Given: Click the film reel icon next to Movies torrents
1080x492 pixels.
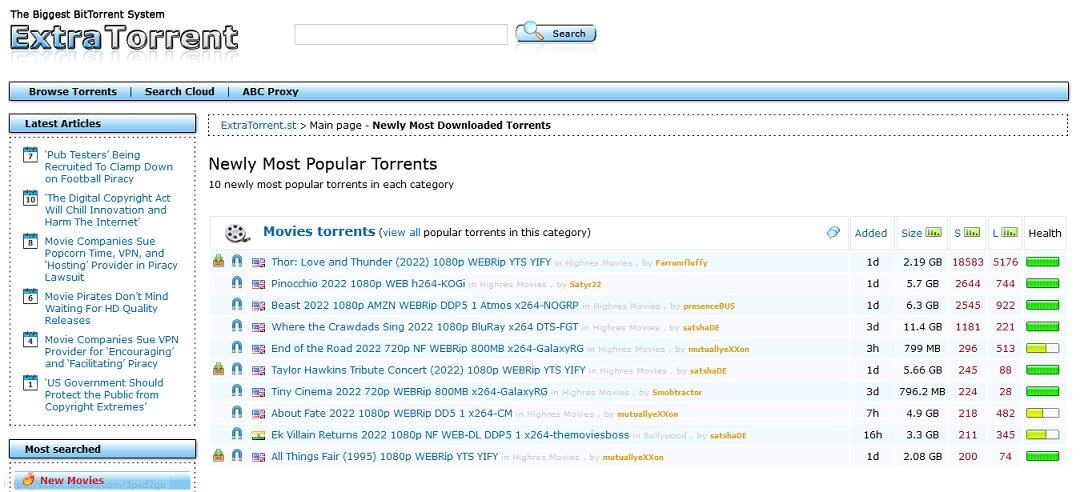Looking at the screenshot, I should (237, 233).
